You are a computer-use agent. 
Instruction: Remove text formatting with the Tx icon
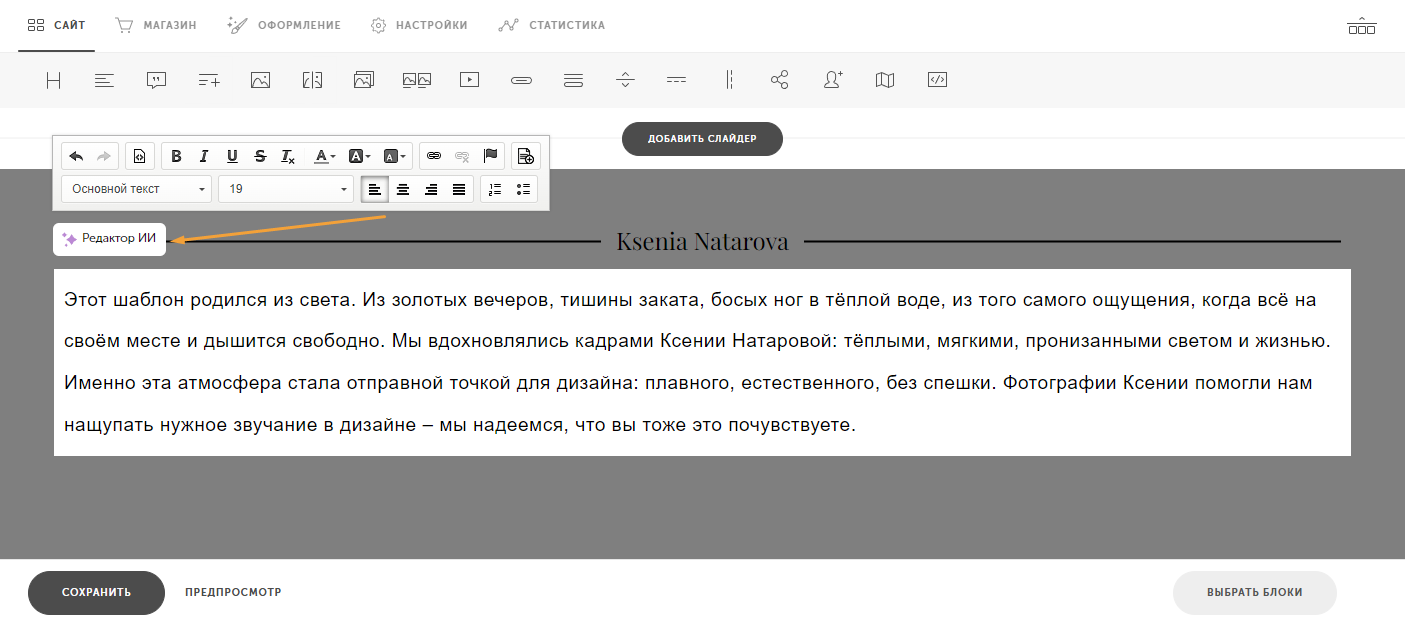coord(287,156)
